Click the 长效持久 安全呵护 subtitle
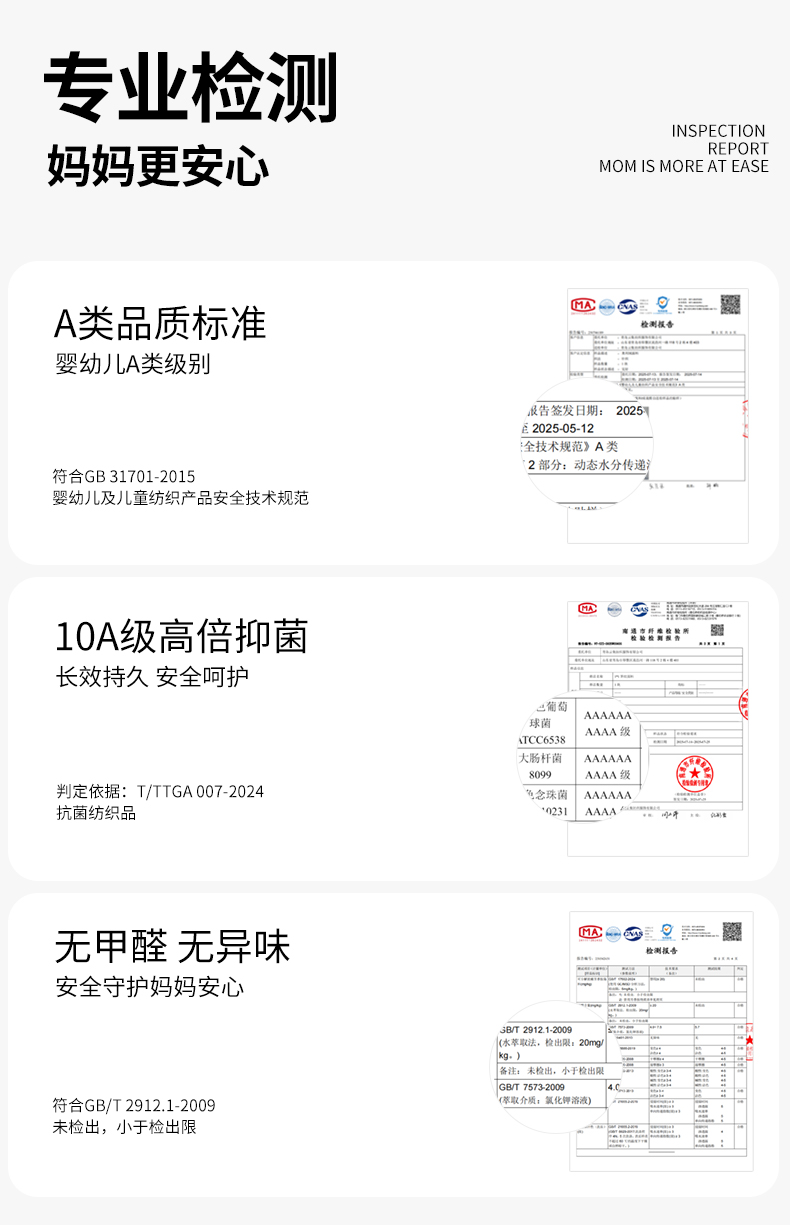The width and height of the screenshot is (790, 1225). click(152, 677)
